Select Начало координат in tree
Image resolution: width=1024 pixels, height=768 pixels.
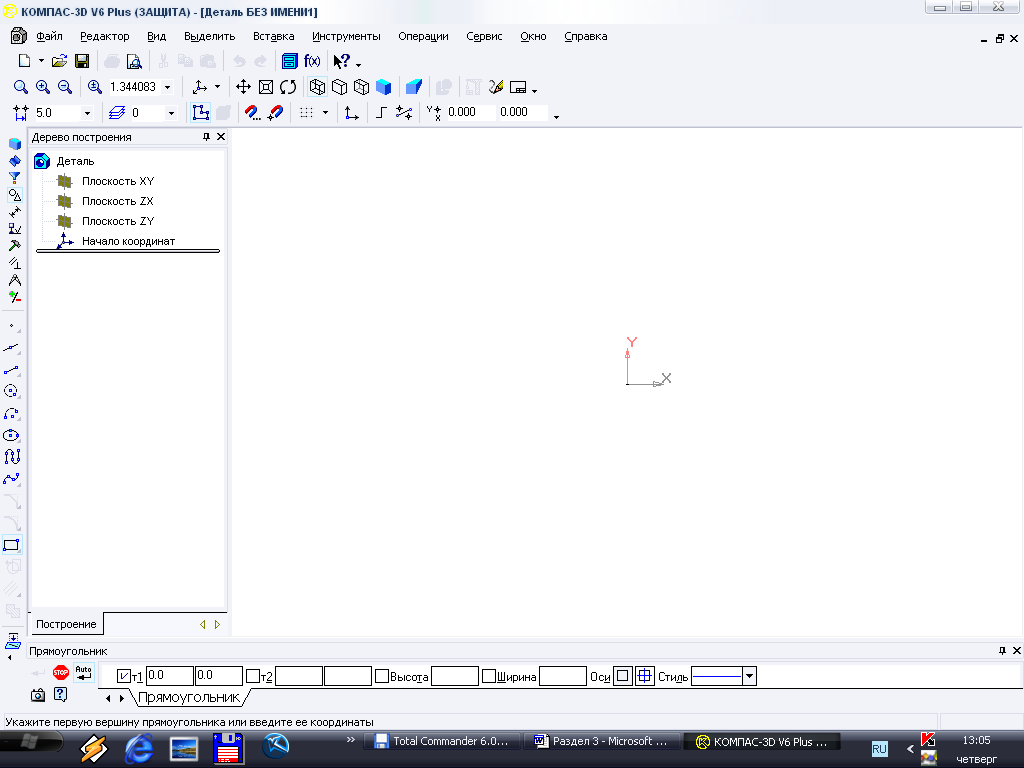pyautogui.click(x=129, y=241)
